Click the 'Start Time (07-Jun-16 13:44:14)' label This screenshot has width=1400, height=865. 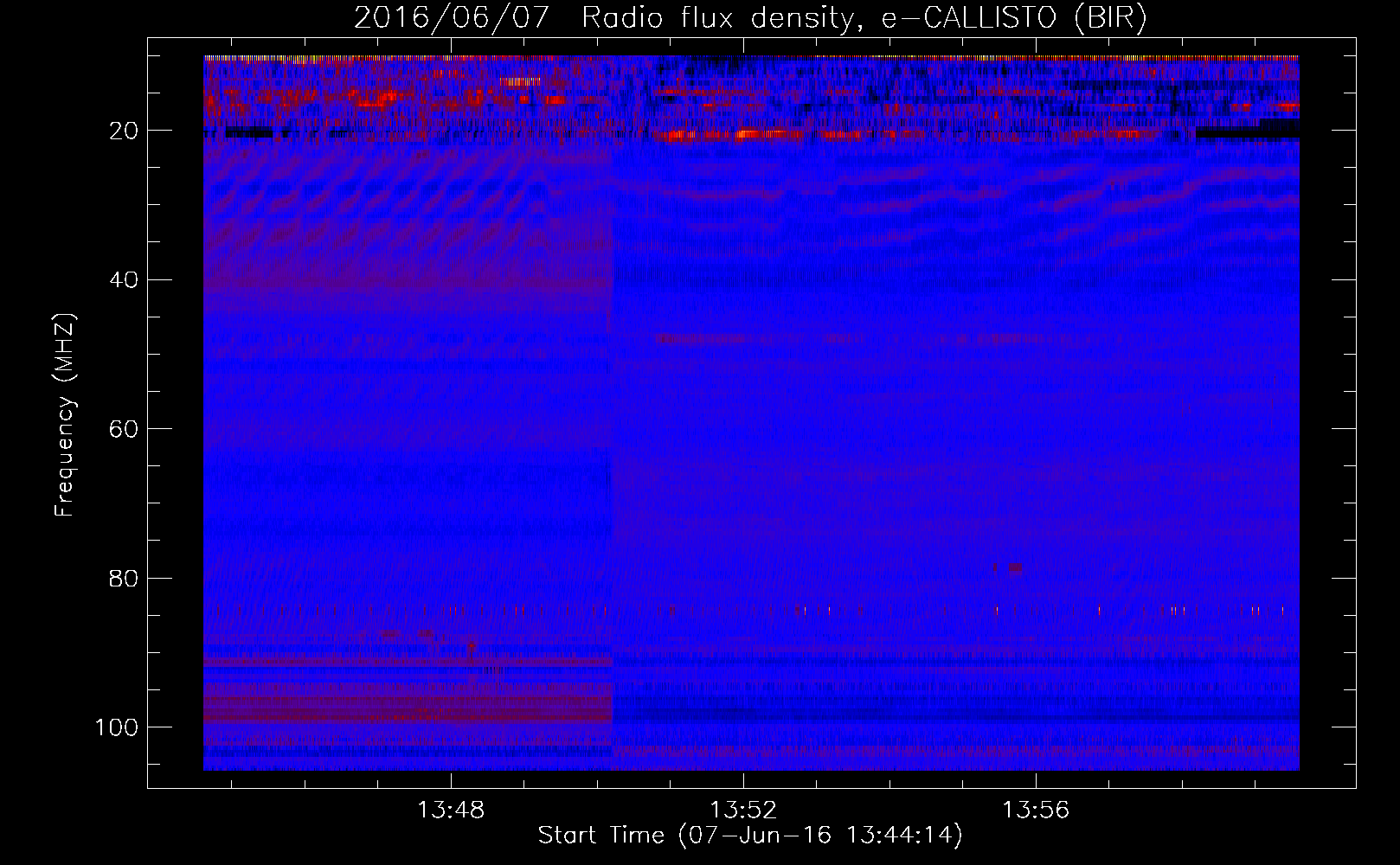[750, 836]
